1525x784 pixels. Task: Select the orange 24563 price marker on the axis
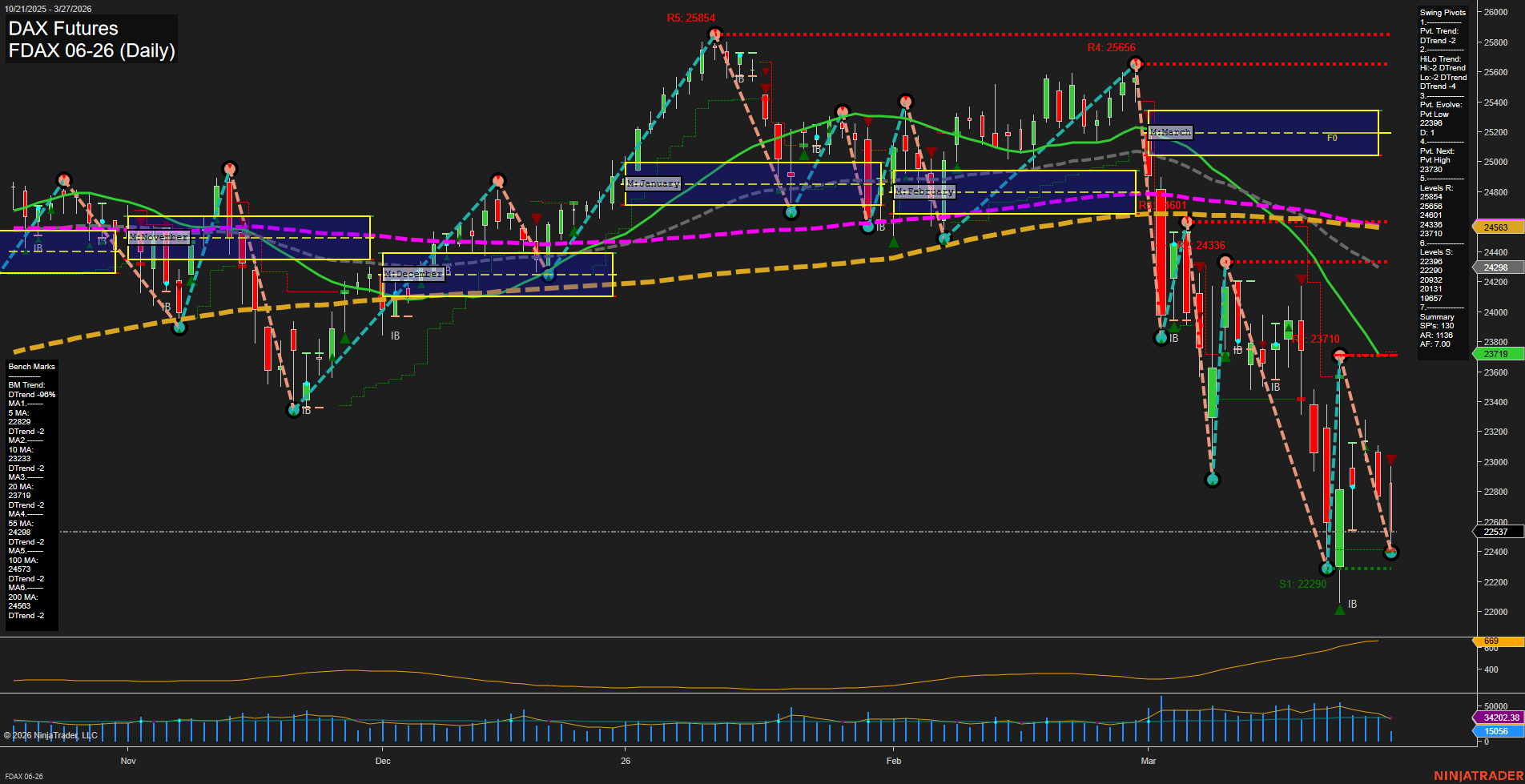pyautogui.click(x=1497, y=227)
